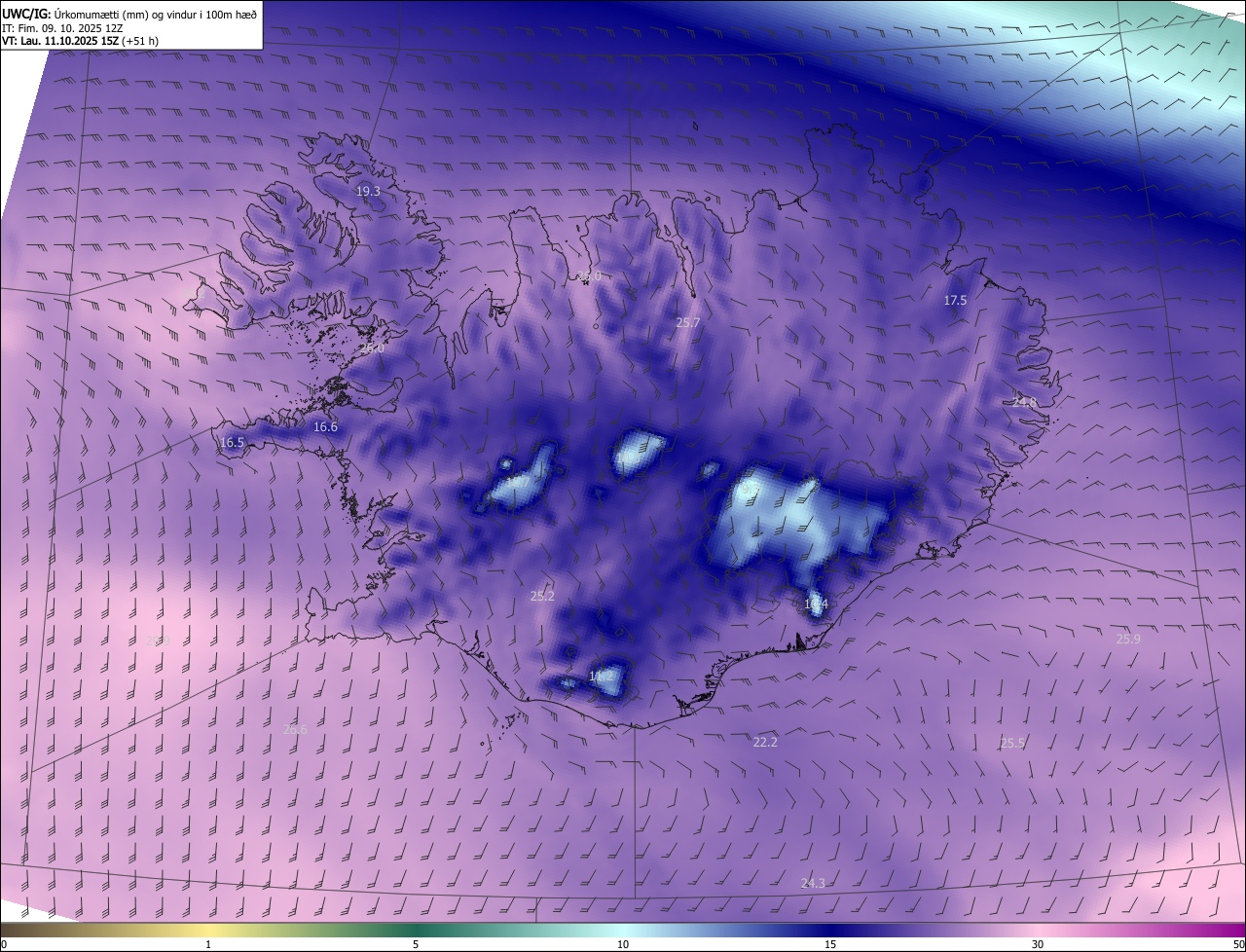The height and width of the screenshot is (952, 1246).
Task: Click the '50' tick on the colour scale
Action: tap(1238, 944)
